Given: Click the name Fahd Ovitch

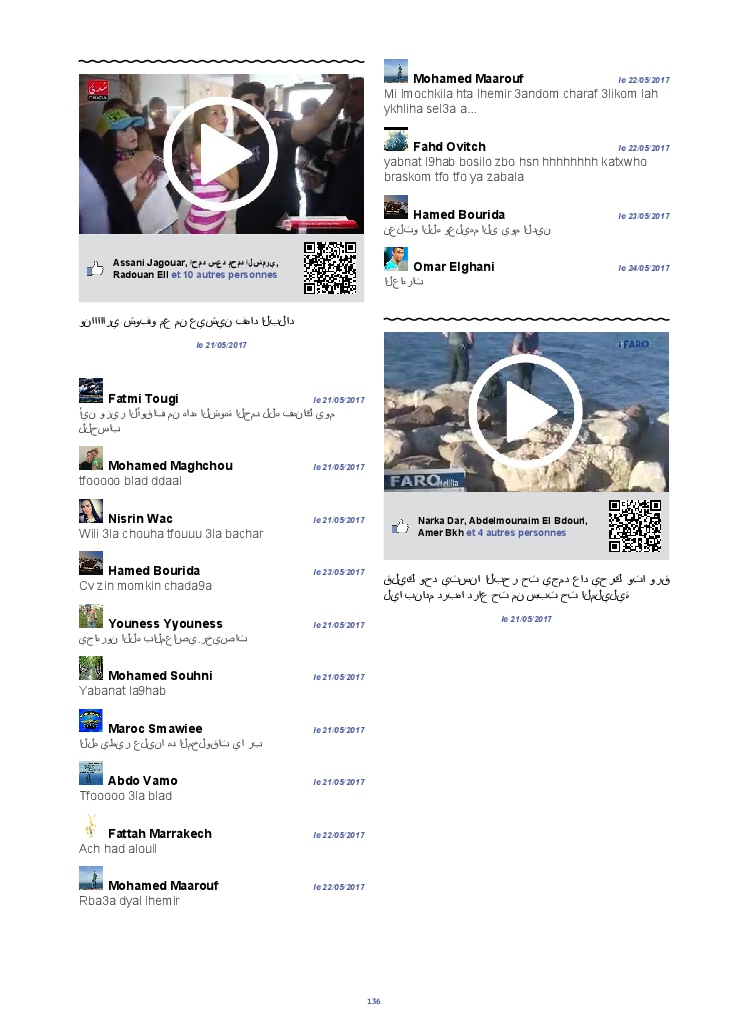Looking at the screenshot, I should tap(449, 147).
